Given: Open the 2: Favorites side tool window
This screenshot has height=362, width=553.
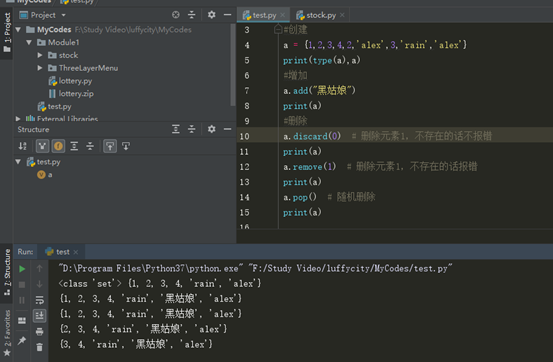Looking at the screenshot, I should point(7,333).
